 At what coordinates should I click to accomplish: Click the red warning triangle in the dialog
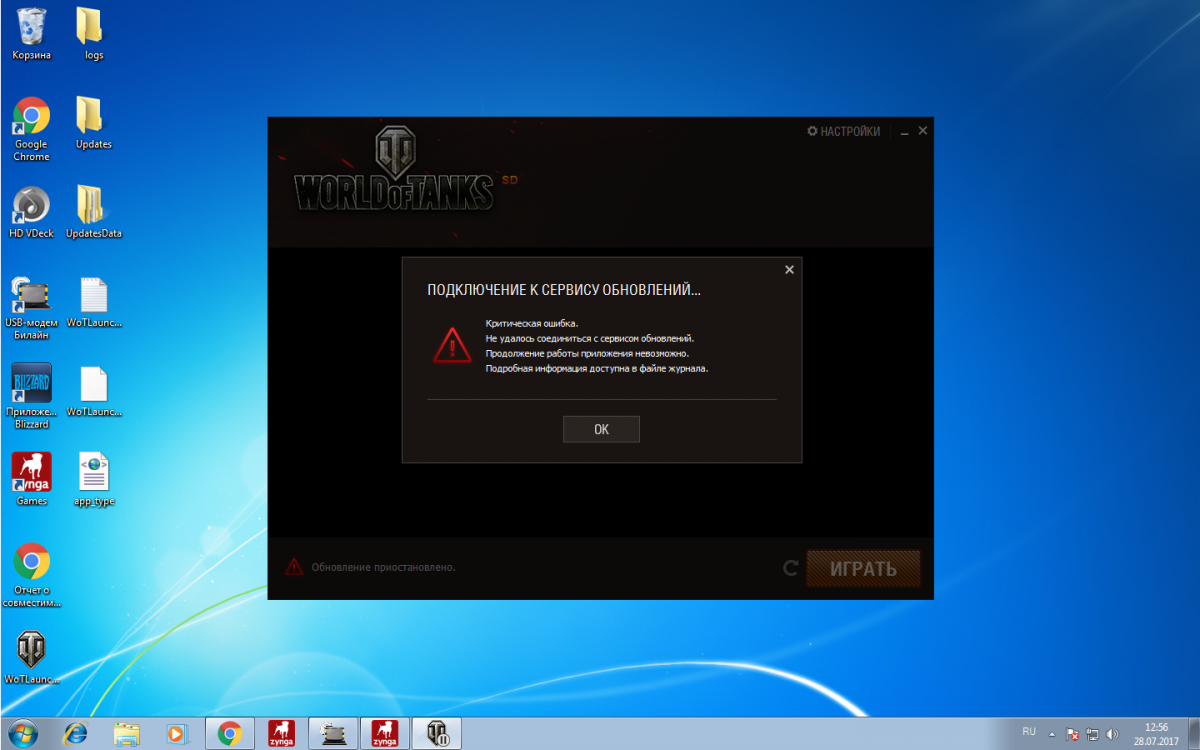[452, 345]
